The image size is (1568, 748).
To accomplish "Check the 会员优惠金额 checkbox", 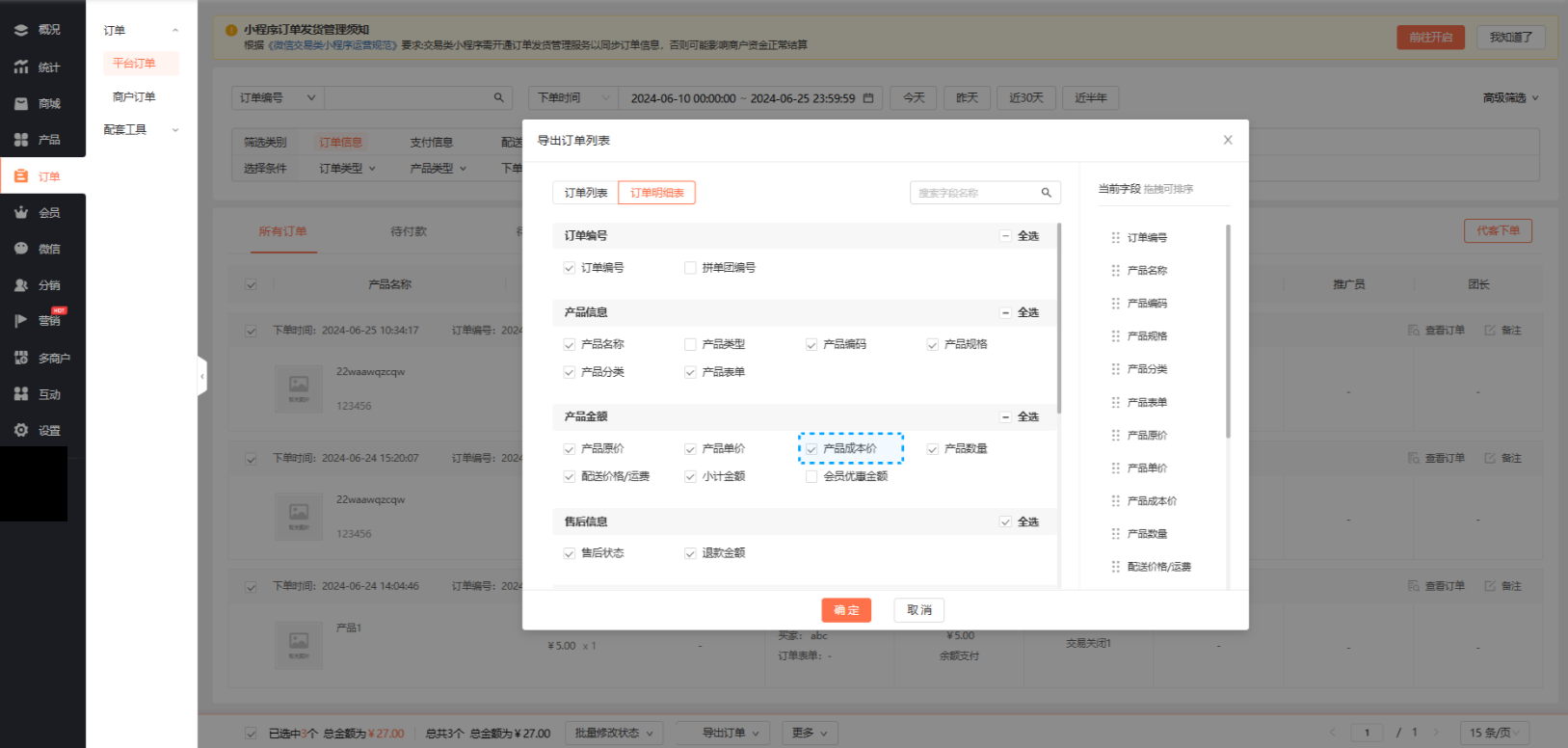I will coord(811,476).
